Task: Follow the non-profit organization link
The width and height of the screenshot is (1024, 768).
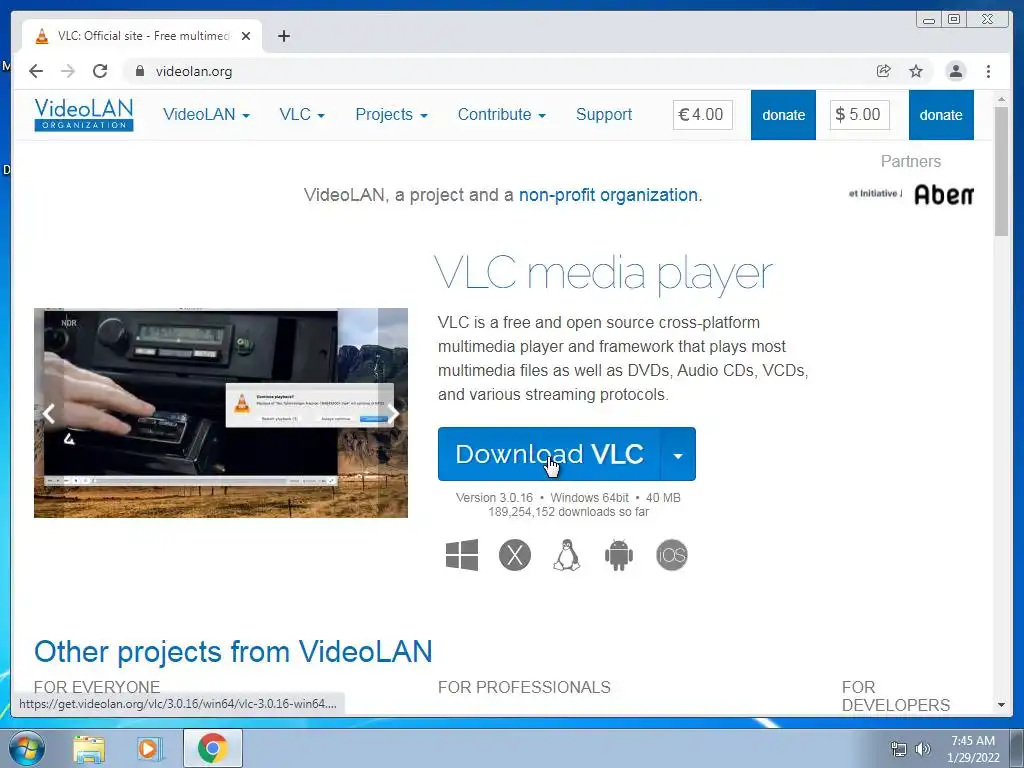Action: pyautogui.click(x=608, y=195)
